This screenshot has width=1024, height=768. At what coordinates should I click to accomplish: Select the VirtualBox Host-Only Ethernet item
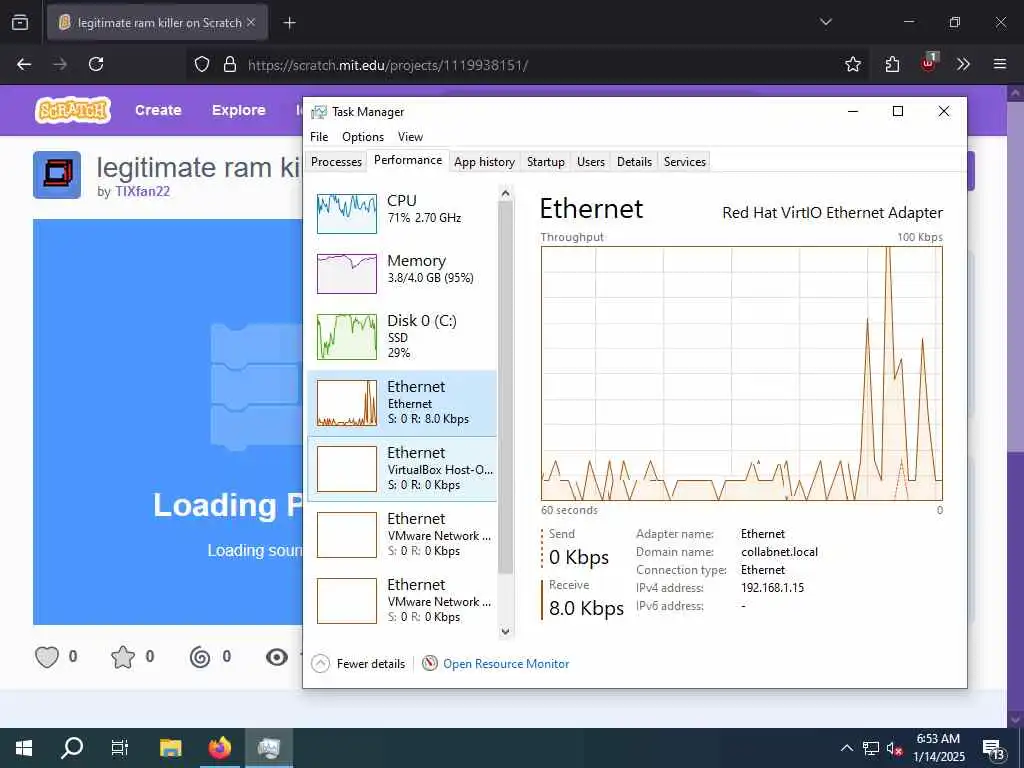402,469
